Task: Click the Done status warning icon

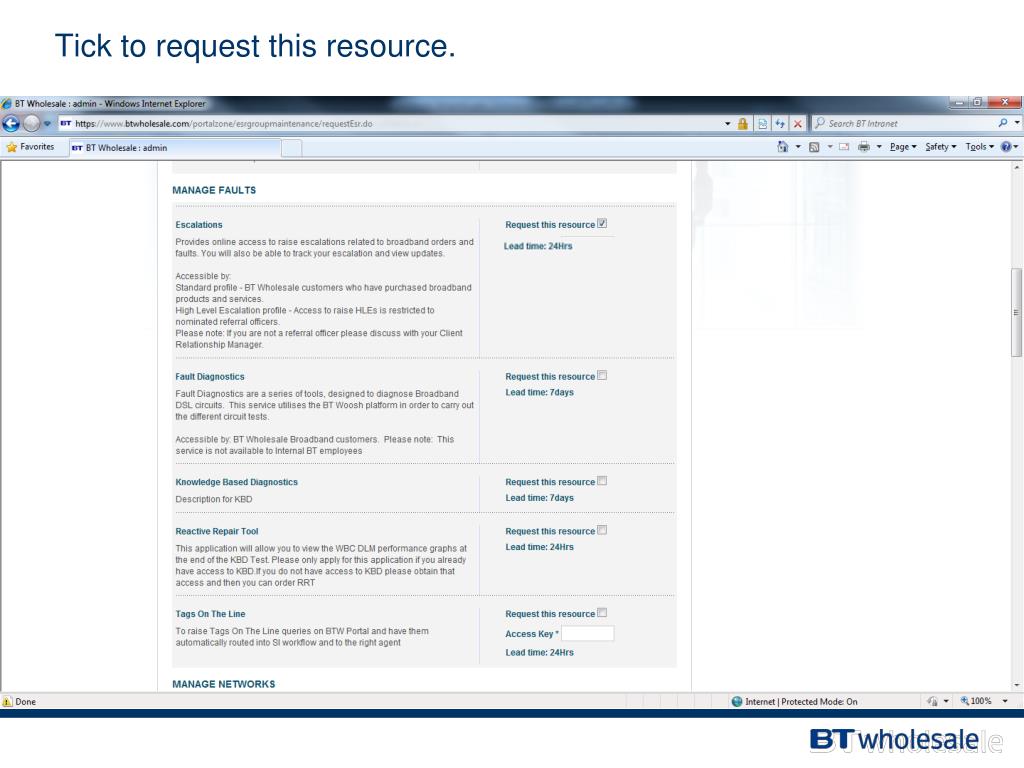Action: [7, 701]
